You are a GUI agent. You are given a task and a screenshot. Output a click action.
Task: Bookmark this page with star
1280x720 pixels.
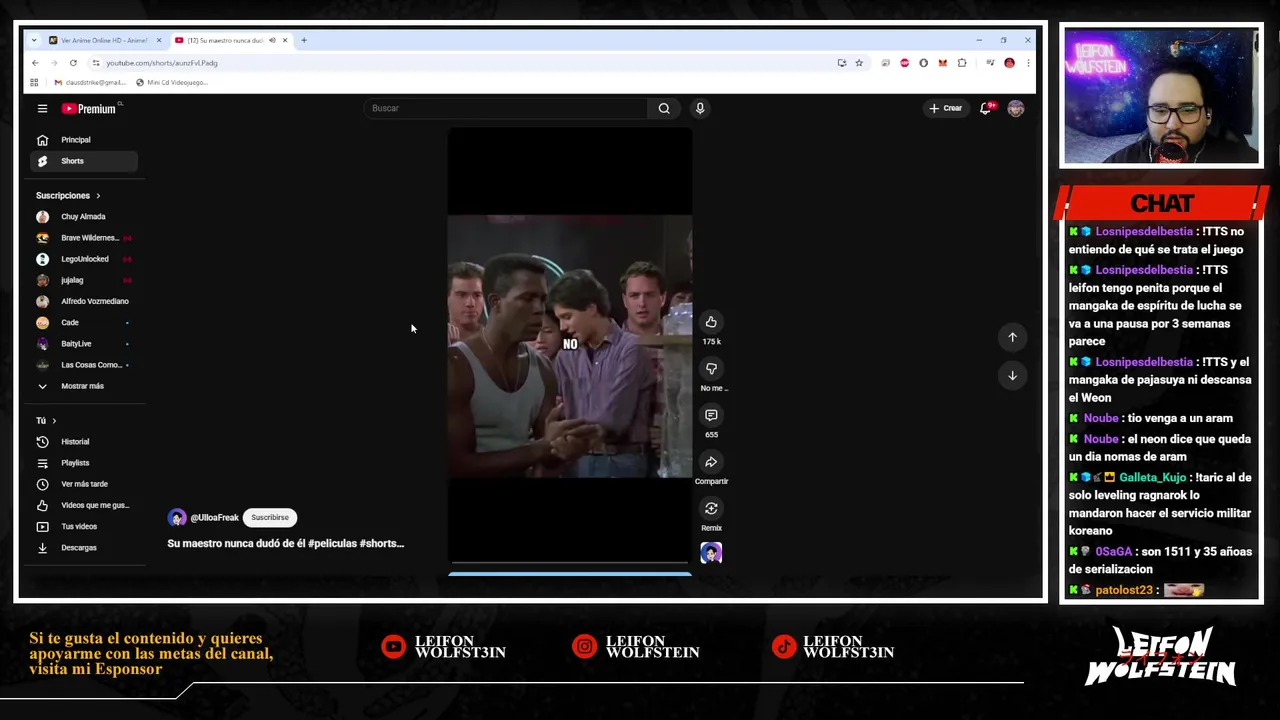coord(859,63)
